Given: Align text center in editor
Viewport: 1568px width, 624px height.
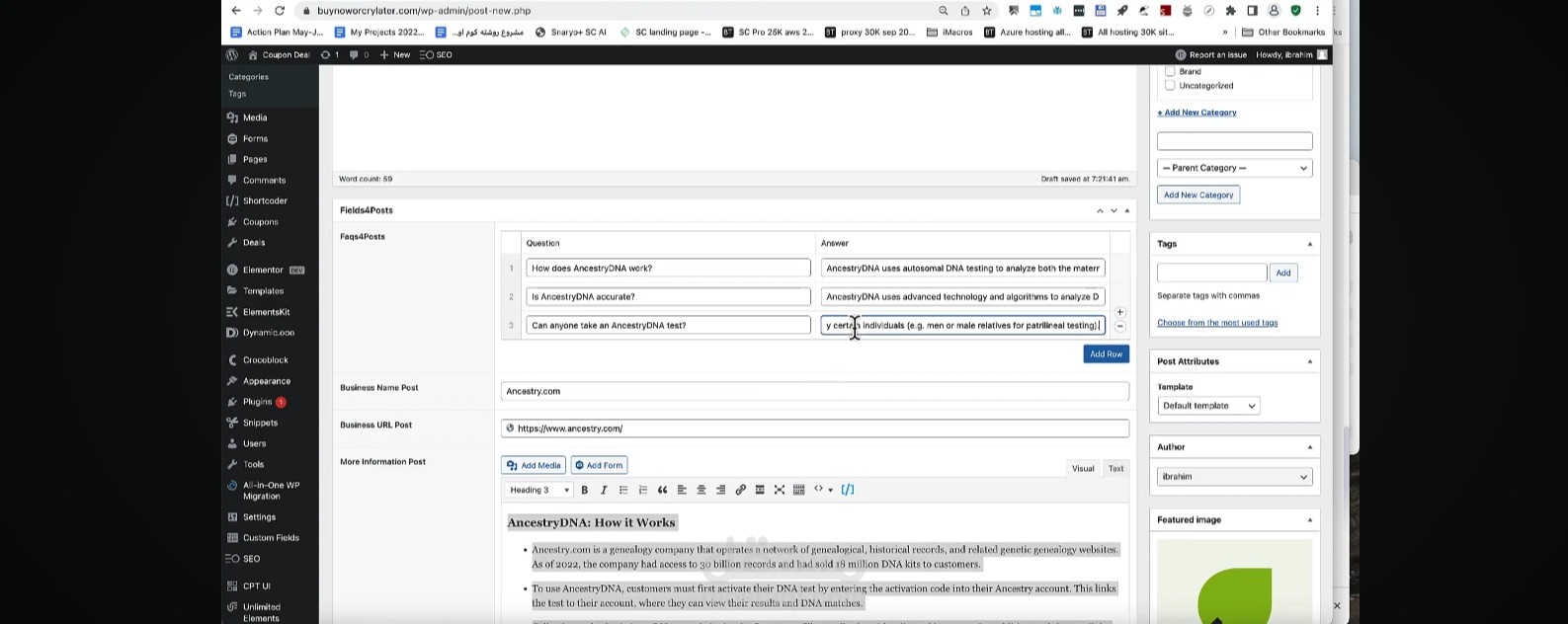Looking at the screenshot, I should coord(701,490).
